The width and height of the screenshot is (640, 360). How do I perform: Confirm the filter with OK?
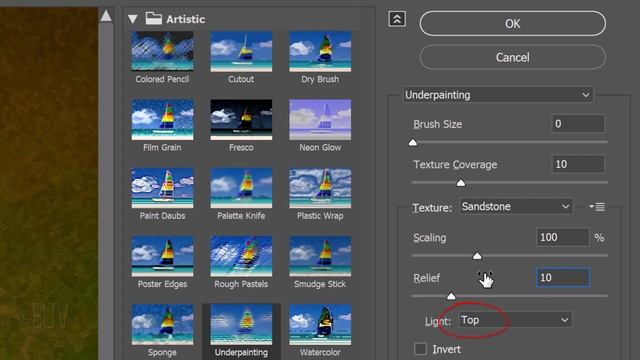pos(513,24)
